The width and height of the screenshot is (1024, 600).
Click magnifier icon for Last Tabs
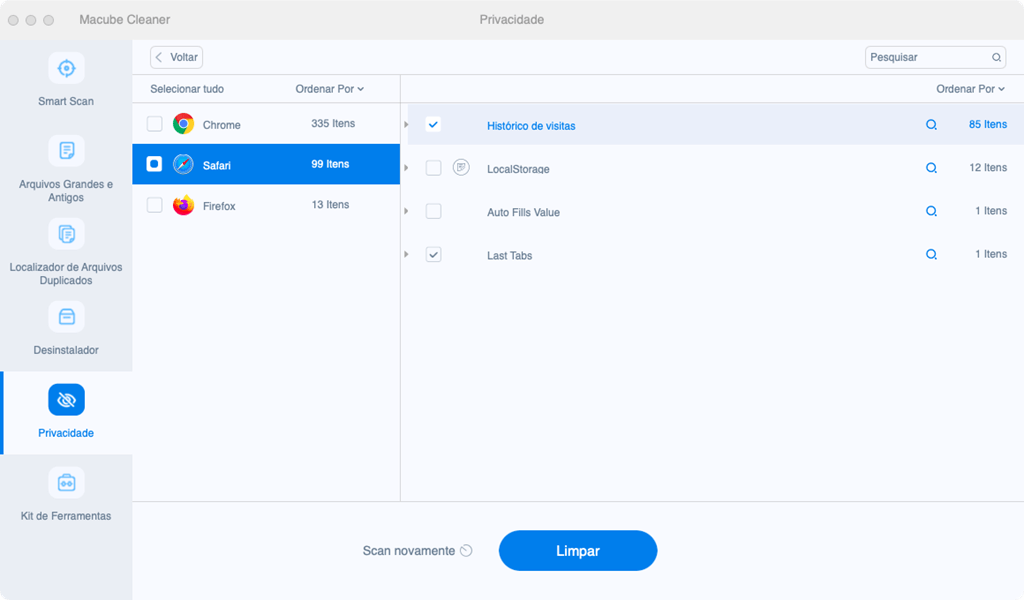click(931, 254)
